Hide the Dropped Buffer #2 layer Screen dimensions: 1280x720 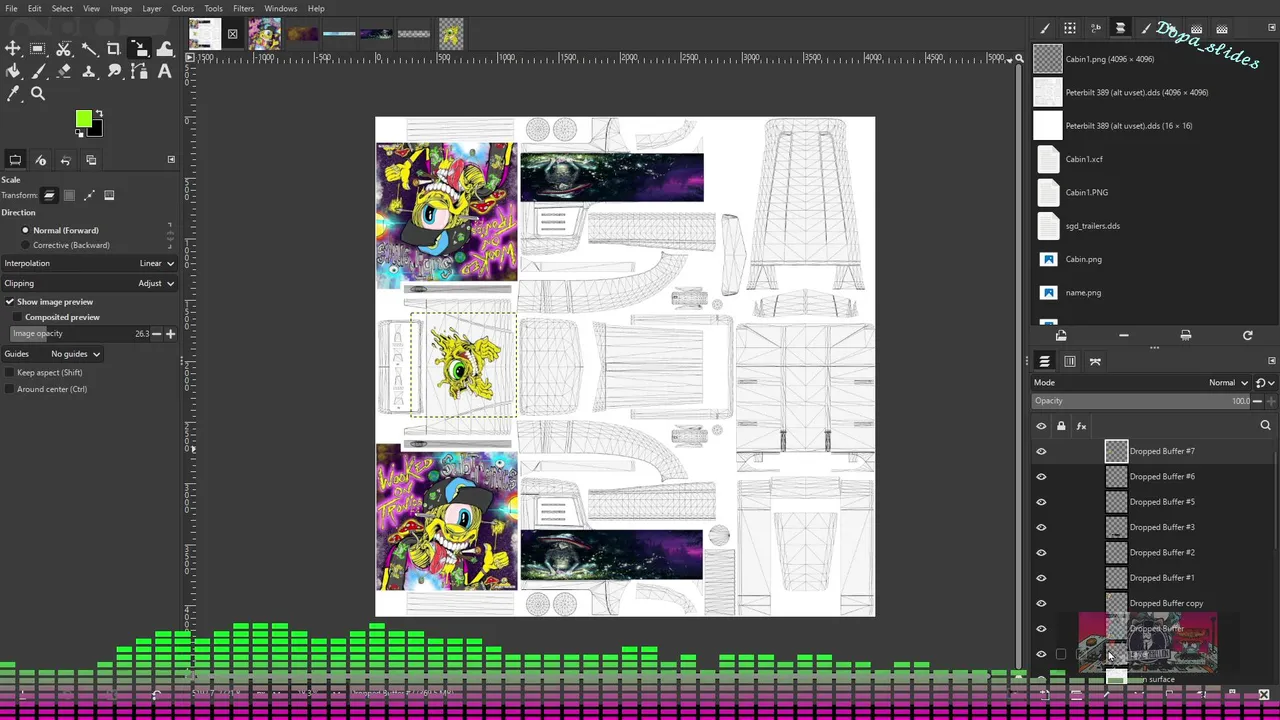pyautogui.click(x=1041, y=552)
